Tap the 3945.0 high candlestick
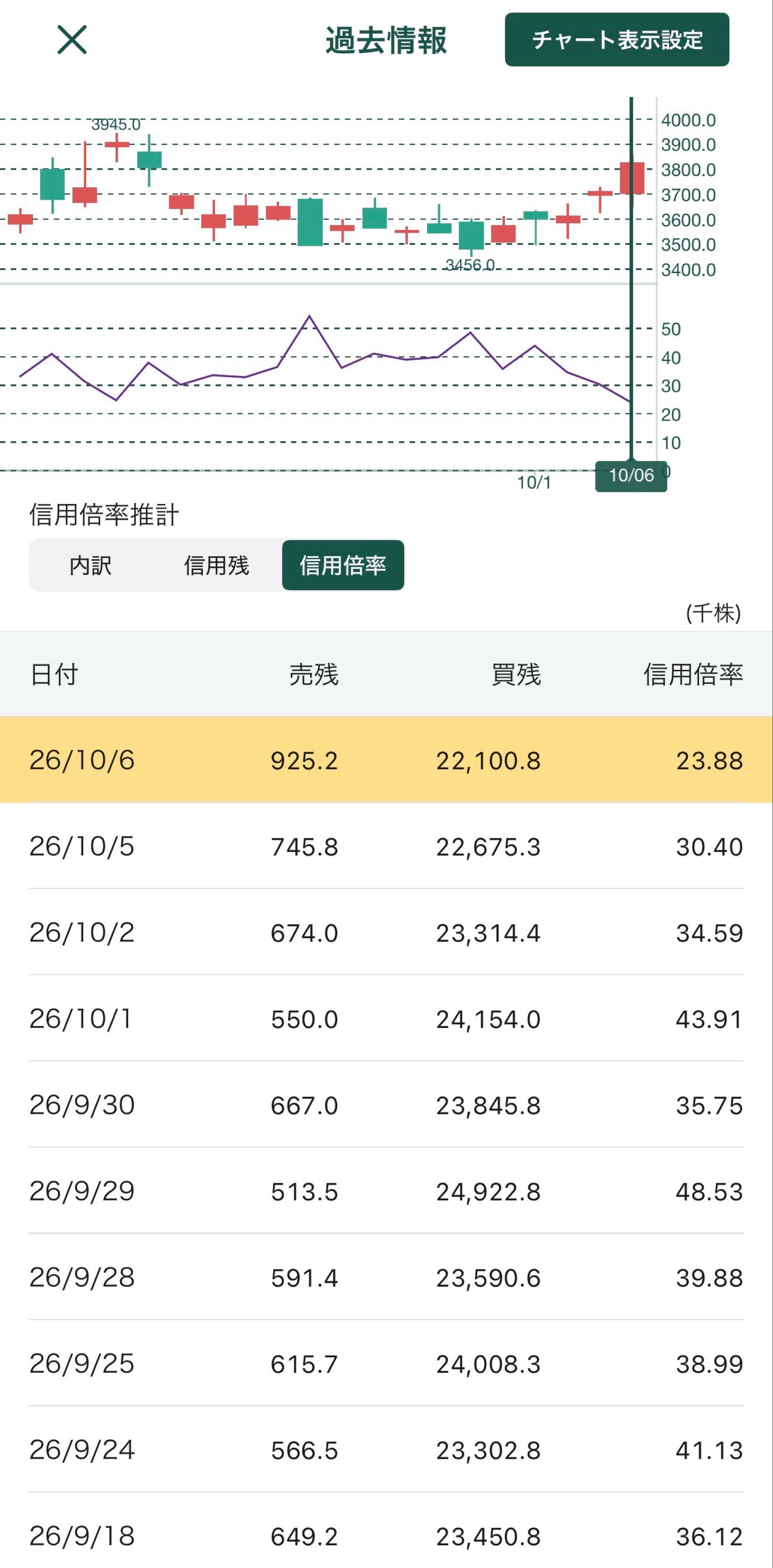Screen dimensions: 773x1568 click(116, 145)
